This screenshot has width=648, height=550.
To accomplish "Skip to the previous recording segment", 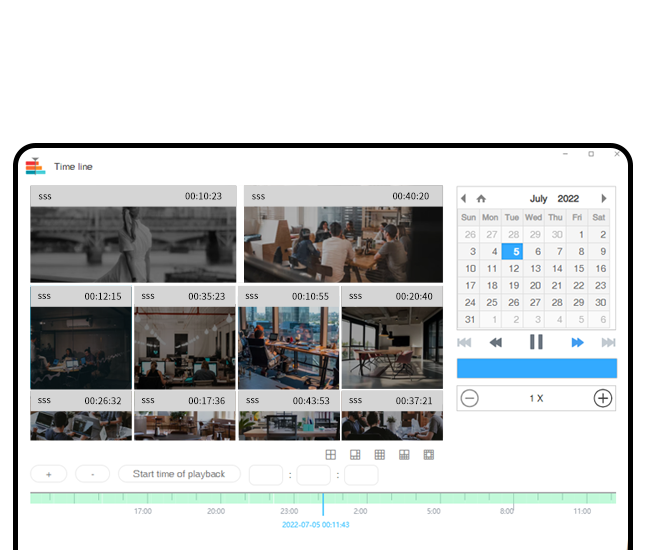I will pyautogui.click(x=464, y=342).
